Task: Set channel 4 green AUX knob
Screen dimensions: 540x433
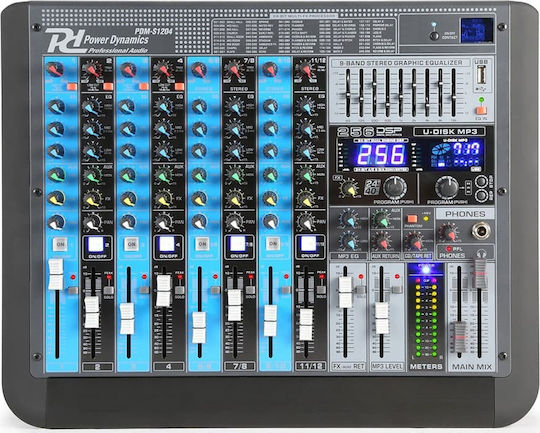Action: 164,175
